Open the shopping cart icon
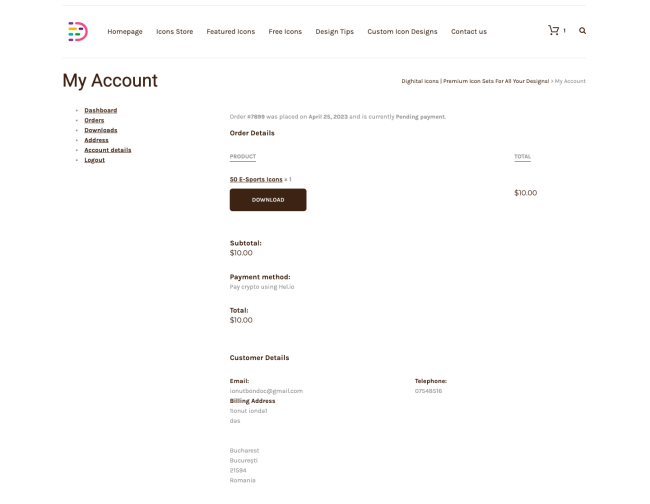This screenshot has width=650, height=504. [553, 30]
